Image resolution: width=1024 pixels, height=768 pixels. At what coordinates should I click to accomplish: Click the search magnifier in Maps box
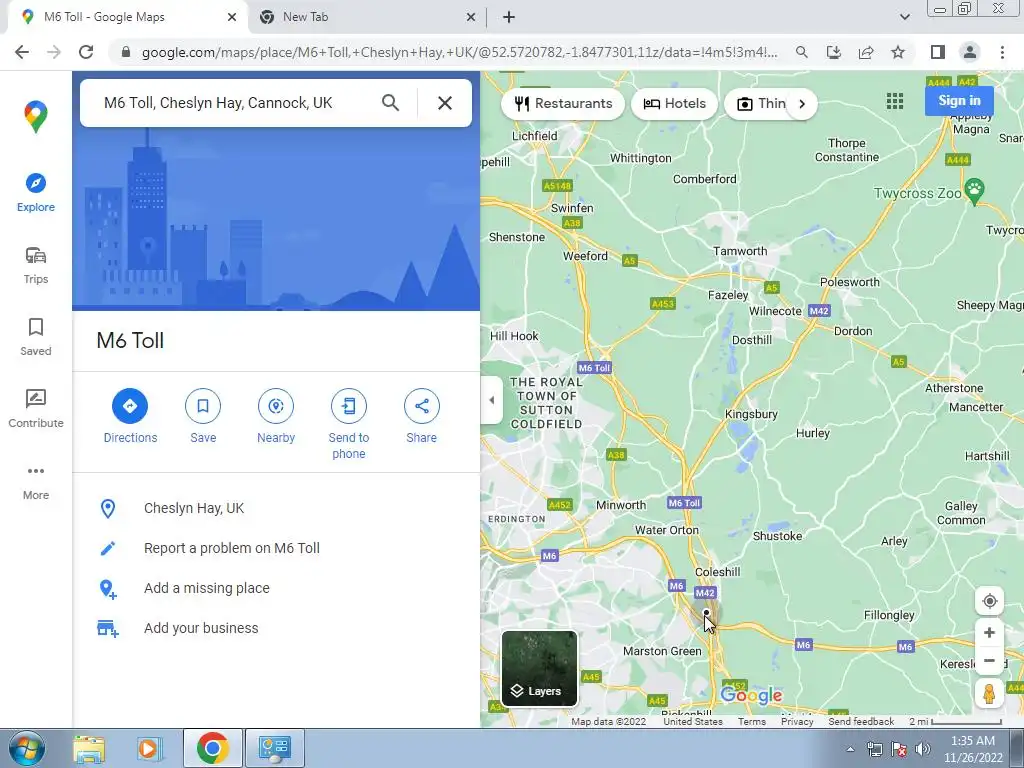[x=391, y=103]
